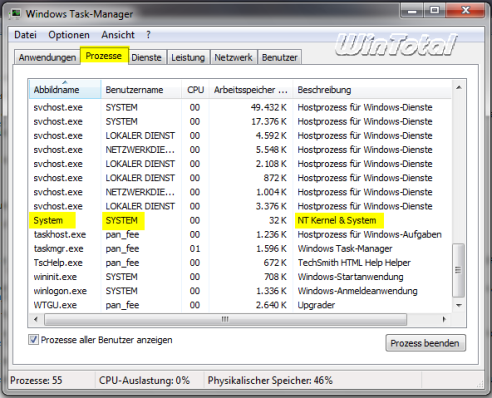Click the horizontal scrollbar right arrow
This screenshot has height=398, width=492.
coord(444,319)
